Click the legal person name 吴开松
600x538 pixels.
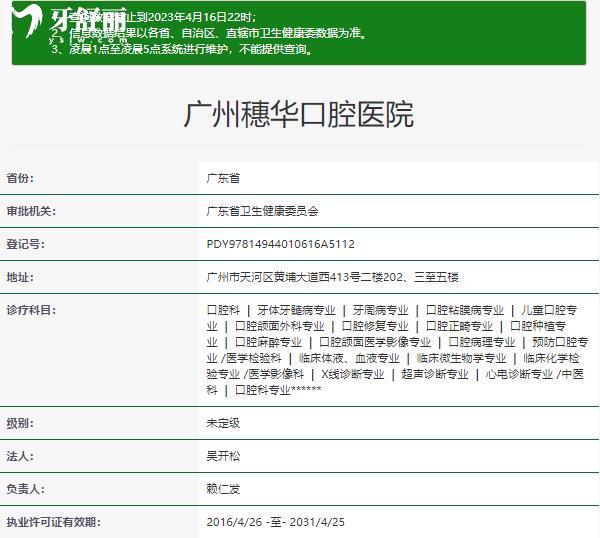tap(223, 456)
